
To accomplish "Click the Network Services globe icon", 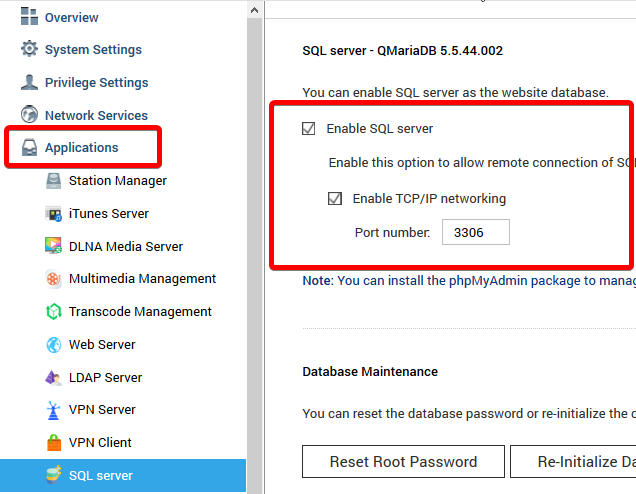I will tap(29, 114).
